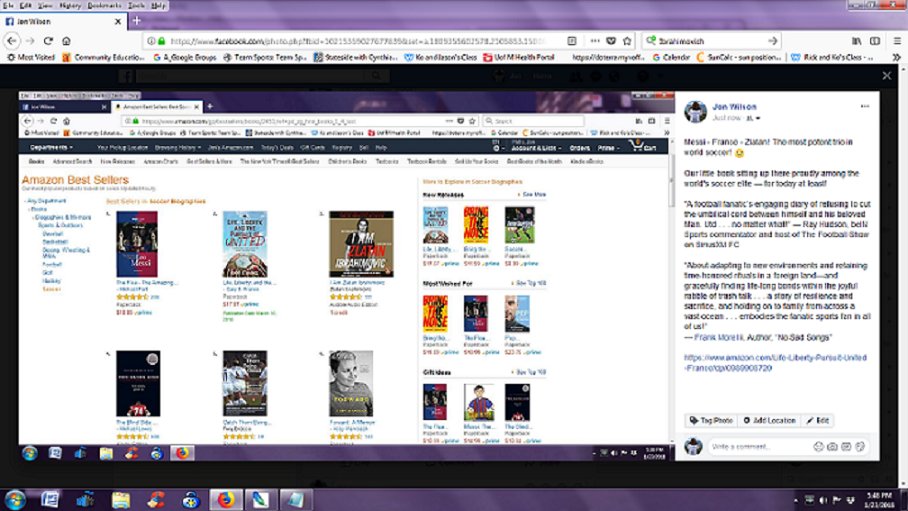Reload the Facebook page

click(48, 41)
